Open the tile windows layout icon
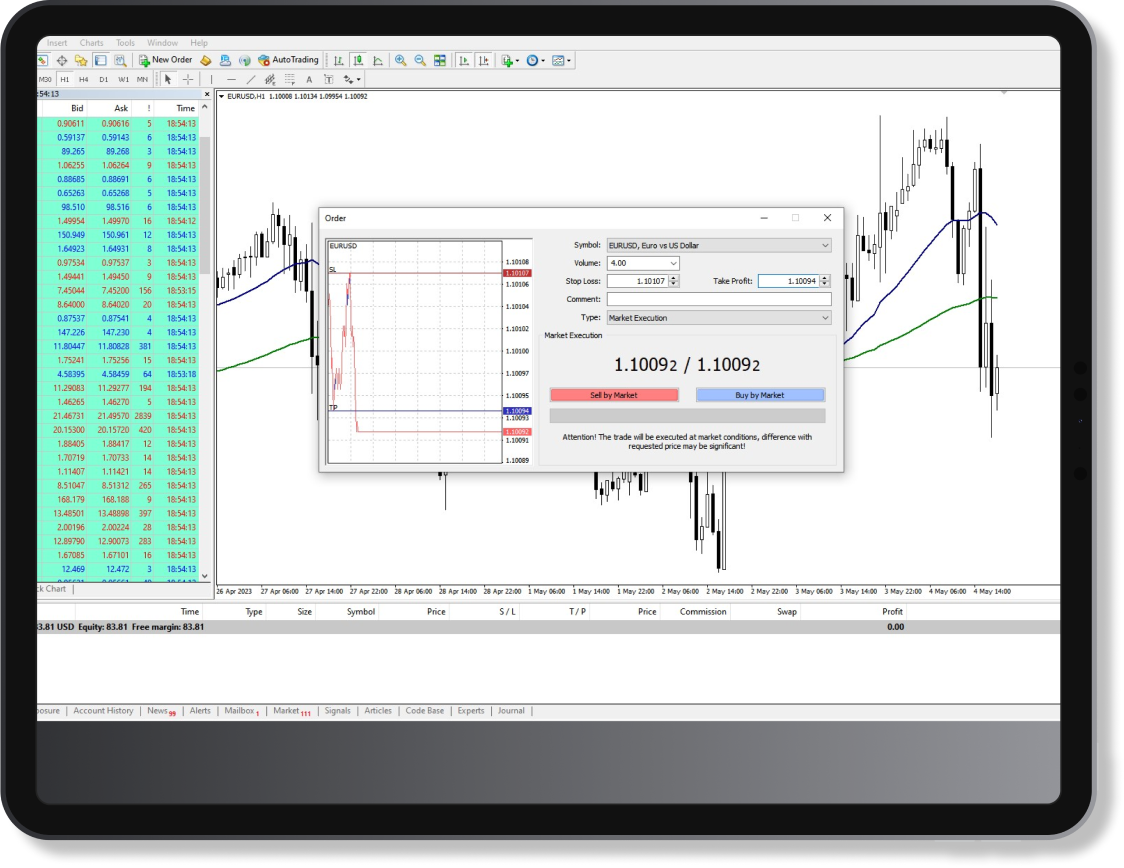Image resolution: width=1124 pixels, height=868 pixels. click(x=440, y=60)
